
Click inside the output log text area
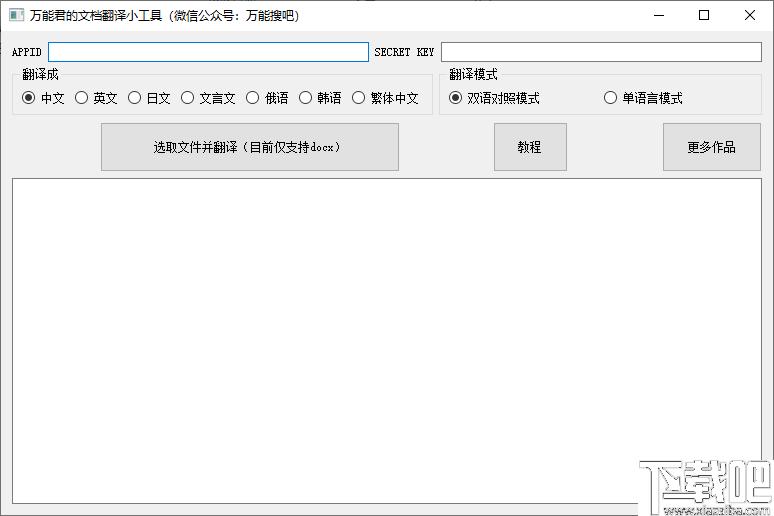click(387, 341)
